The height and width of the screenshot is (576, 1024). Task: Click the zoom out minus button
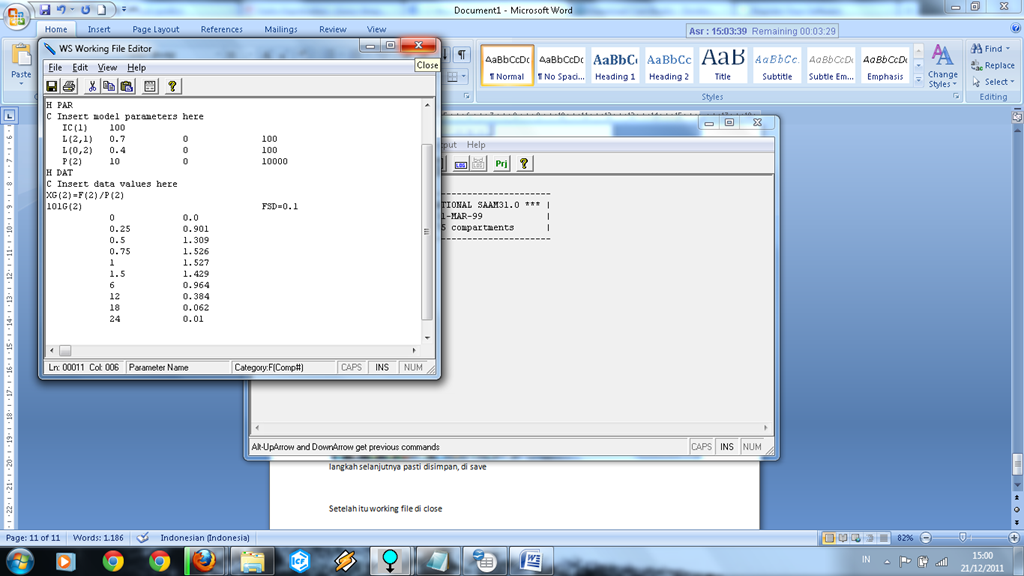[x=925, y=538]
